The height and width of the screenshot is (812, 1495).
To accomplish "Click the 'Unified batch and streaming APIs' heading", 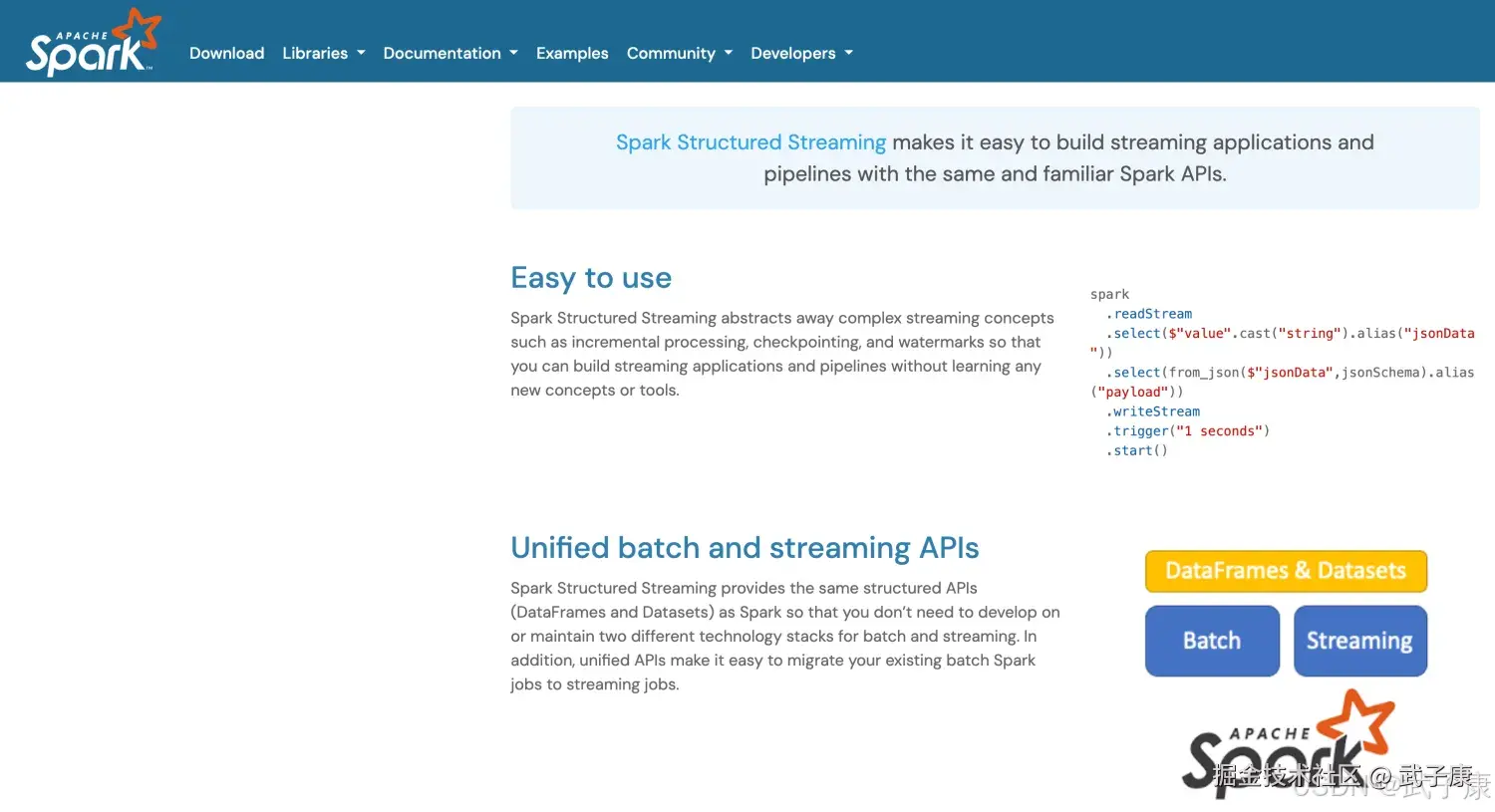I will [x=745, y=548].
